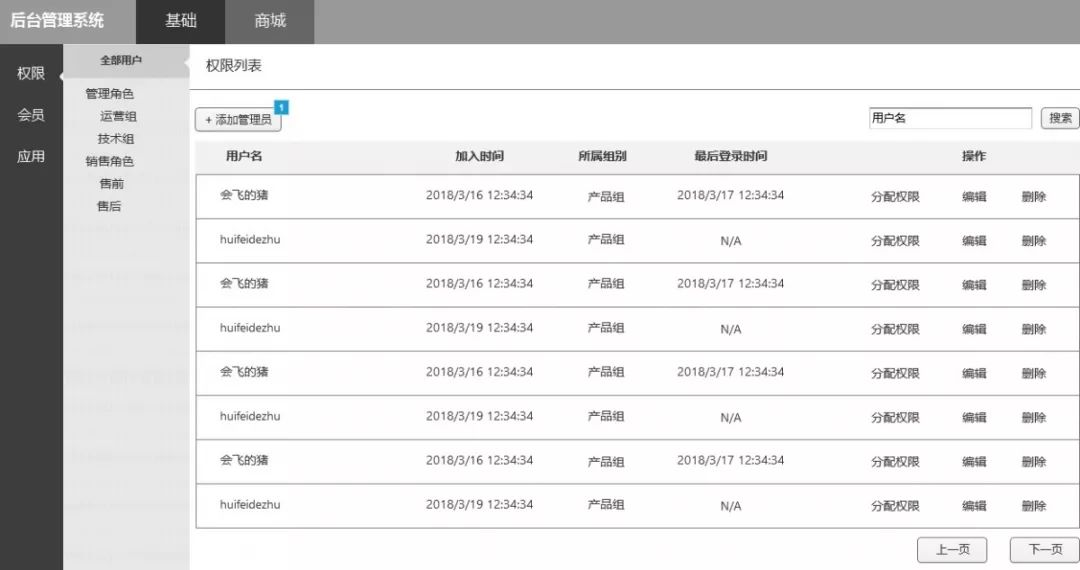Select 全部用户 in the submenu
This screenshot has width=1080, height=570.
tap(121, 61)
